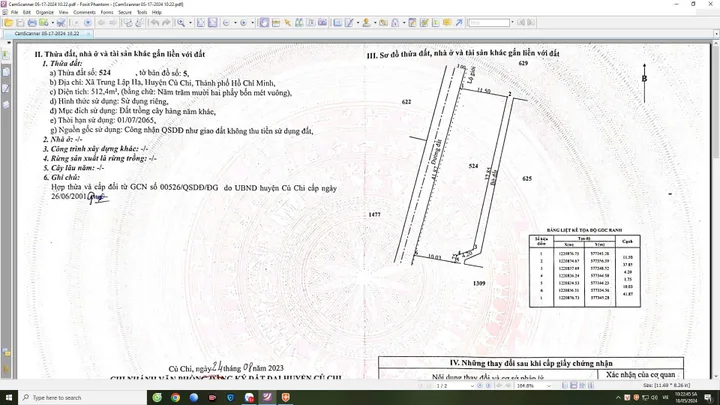Click the Type here to search box
This screenshot has height=405, width=720.
(83, 397)
